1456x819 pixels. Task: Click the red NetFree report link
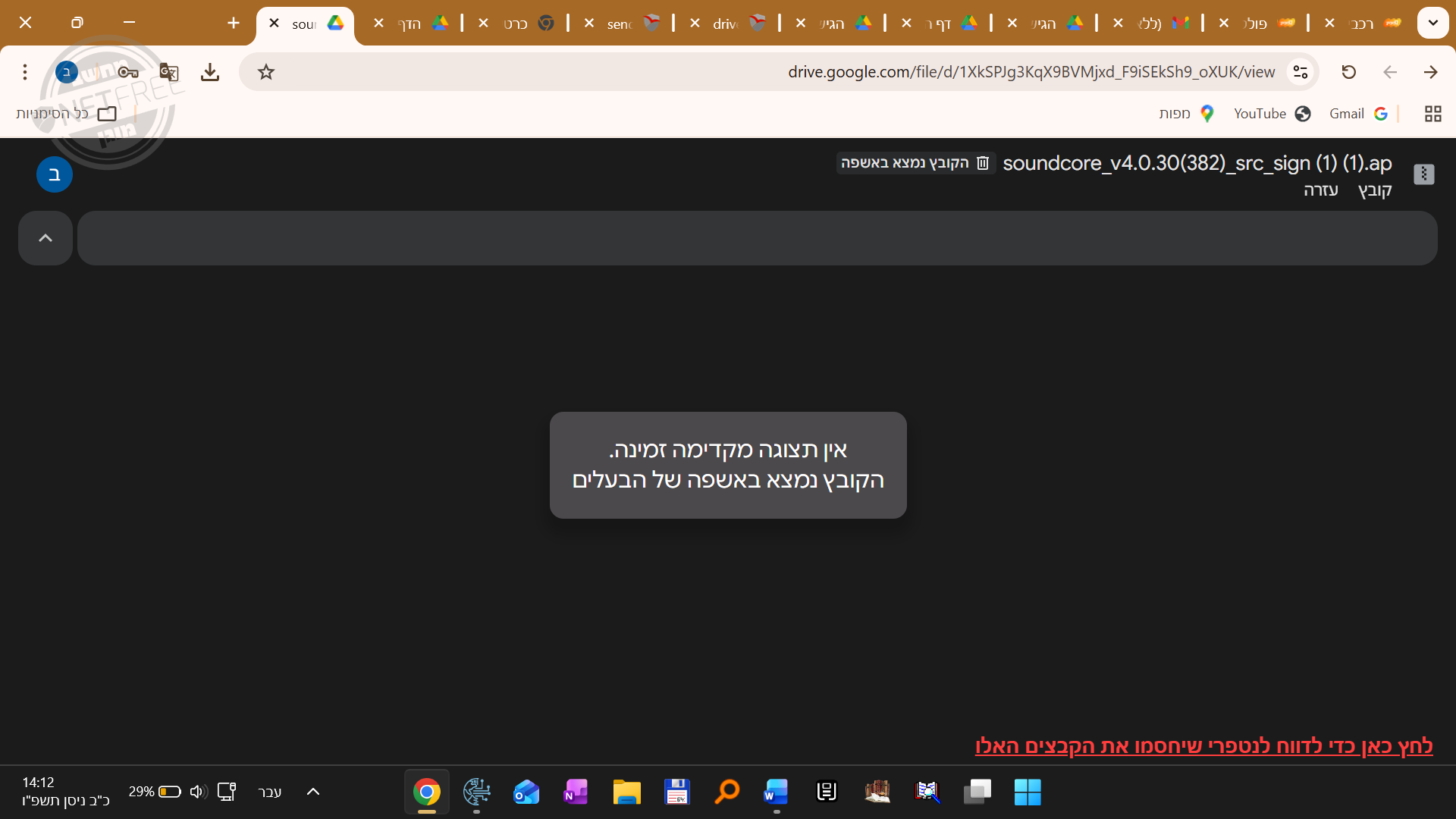[x=1203, y=746]
